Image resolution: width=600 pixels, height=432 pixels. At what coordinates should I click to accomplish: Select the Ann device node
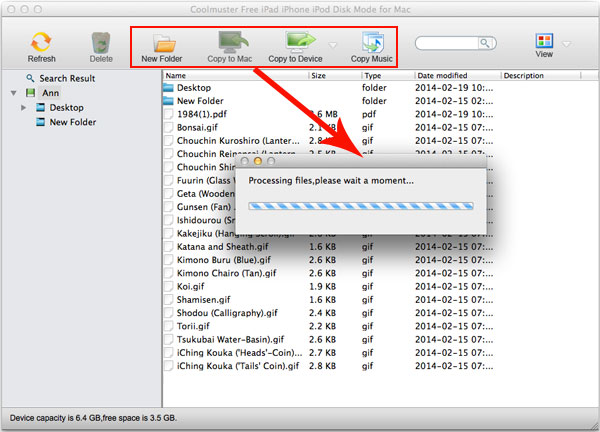(51, 93)
